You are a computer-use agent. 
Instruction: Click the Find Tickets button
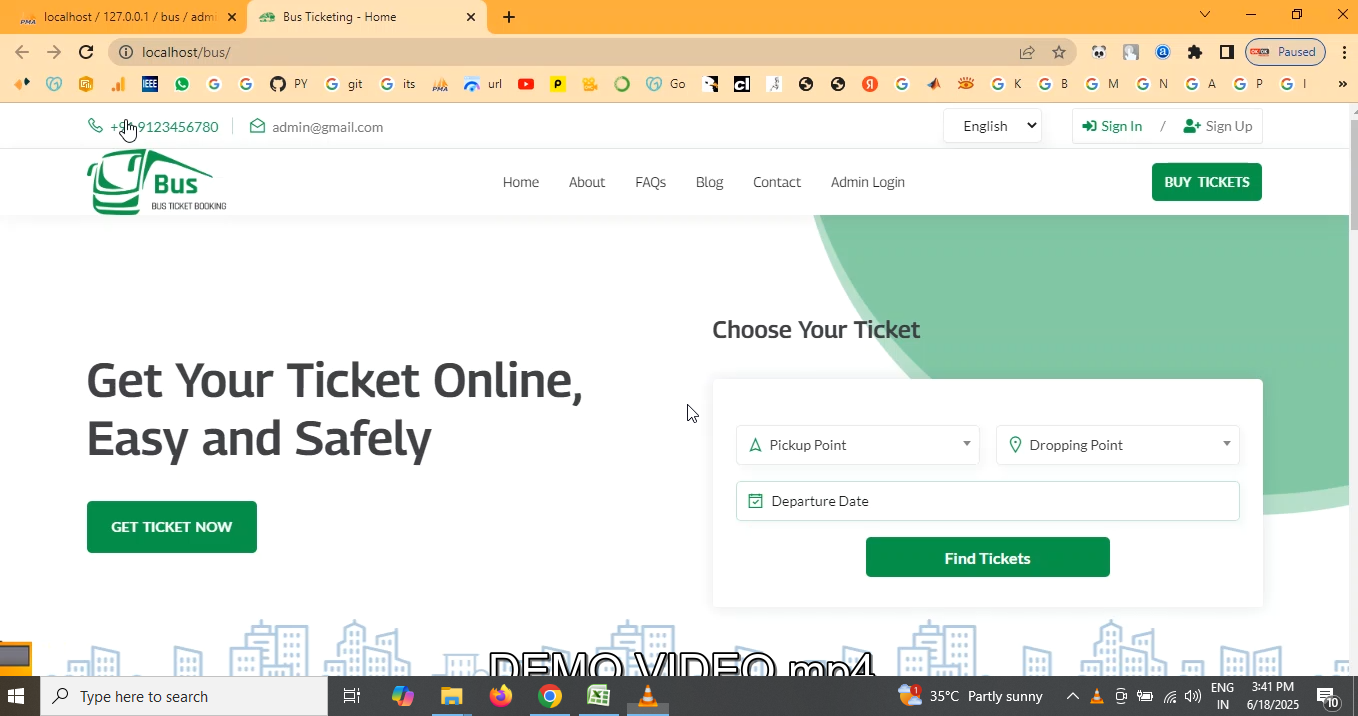[x=988, y=557]
